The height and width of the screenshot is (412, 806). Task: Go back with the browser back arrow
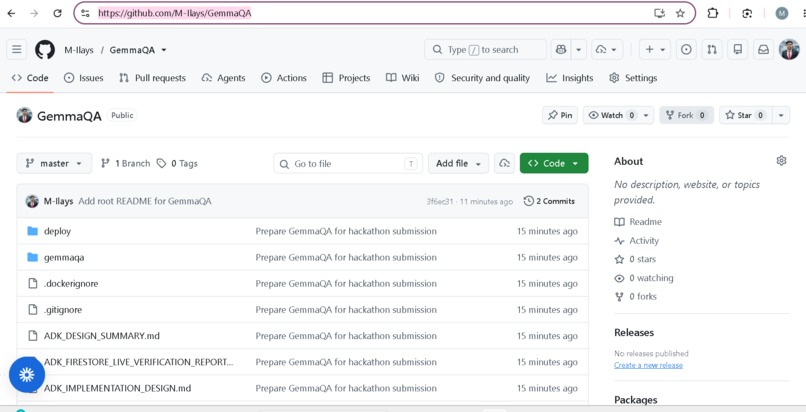(x=11, y=13)
